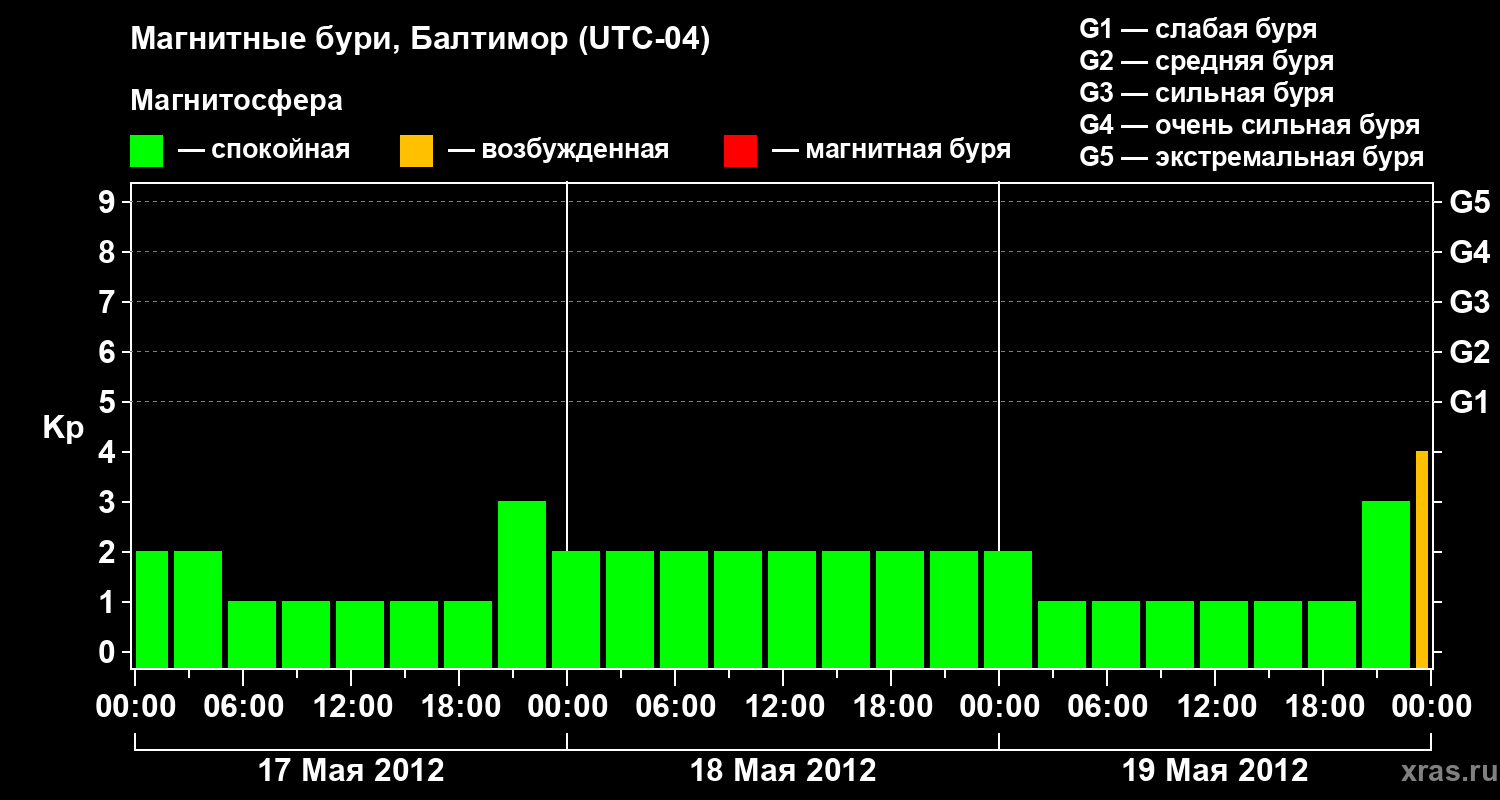Click the '— возбужденная' legend label
The width and height of the screenshot is (1500, 800).
tap(558, 151)
